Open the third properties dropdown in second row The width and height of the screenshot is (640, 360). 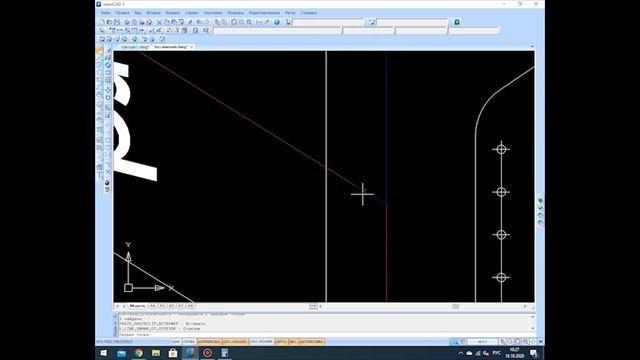click(x=421, y=31)
